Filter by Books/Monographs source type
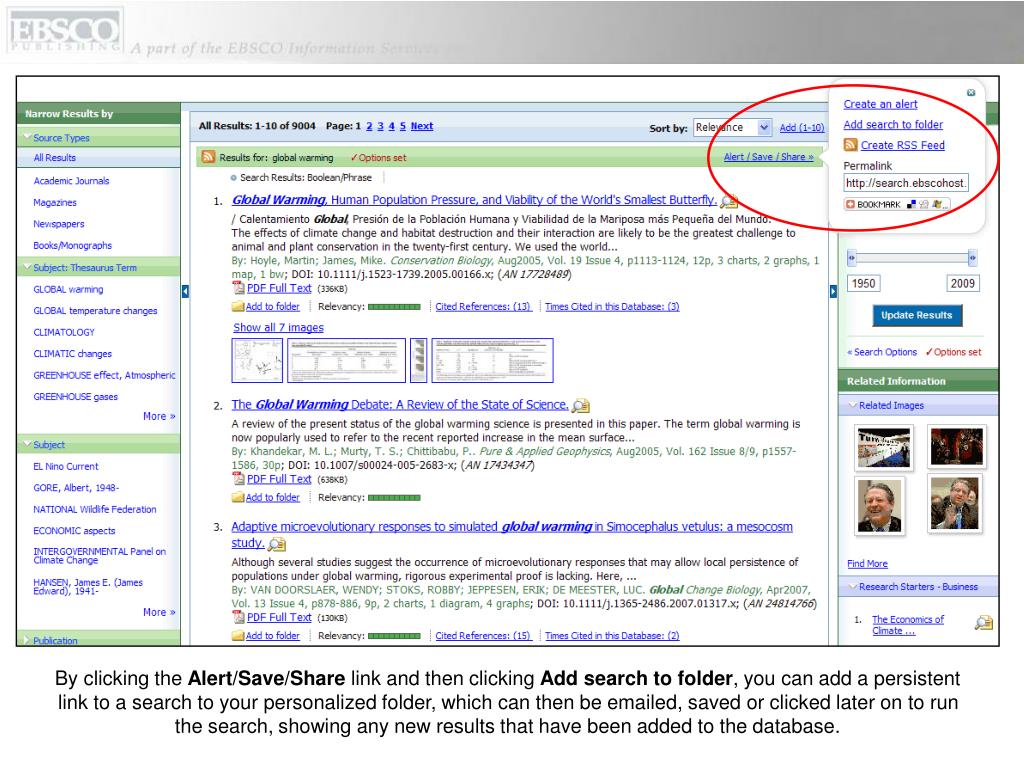Image resolution: width=1024 pixels, height=768 pixels. coord(72,246)
